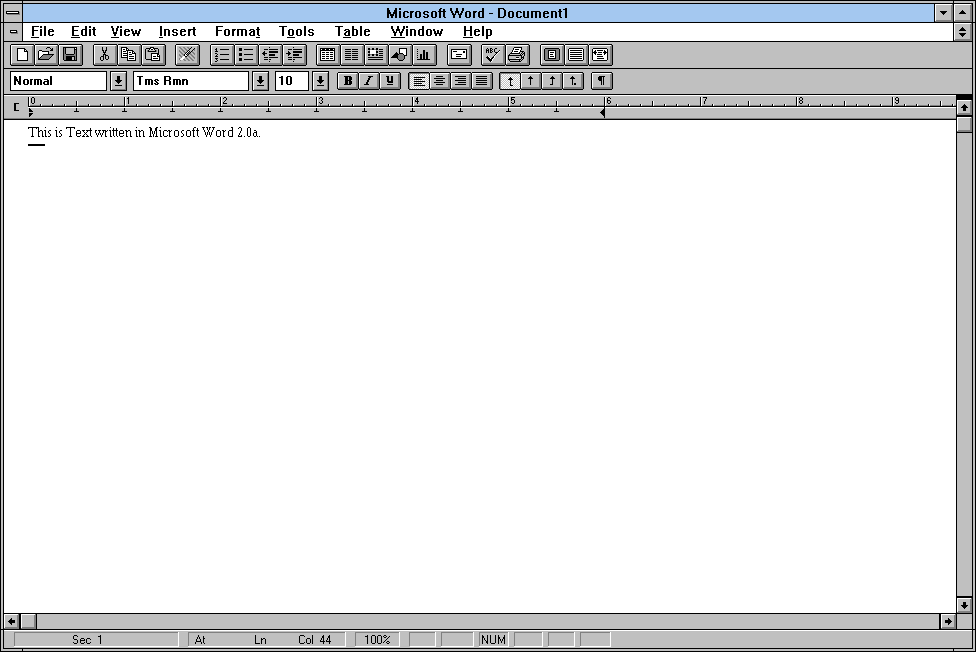Click the Unindent toolbar icon
The height and width of the screenshot is (652, 976).
[270, 55]
